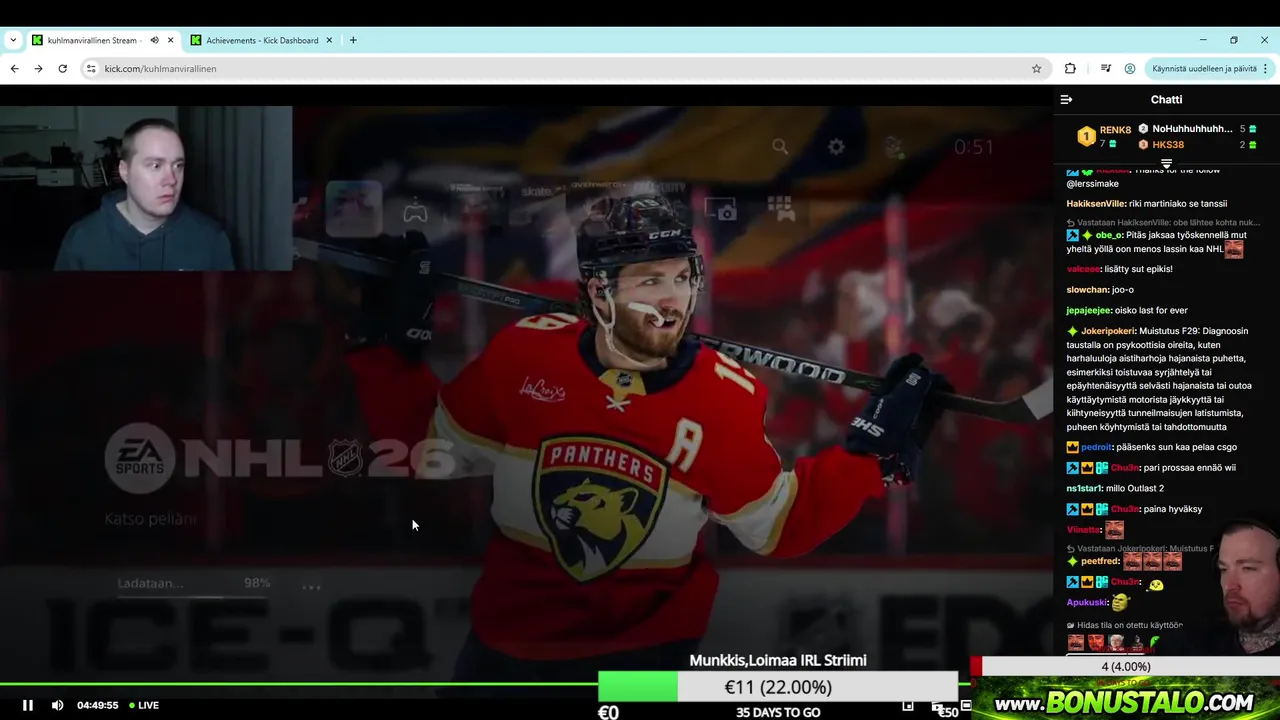
Task: Click the settings gear in game overlay
Action: pyautogui.click(x=836, y=147)
